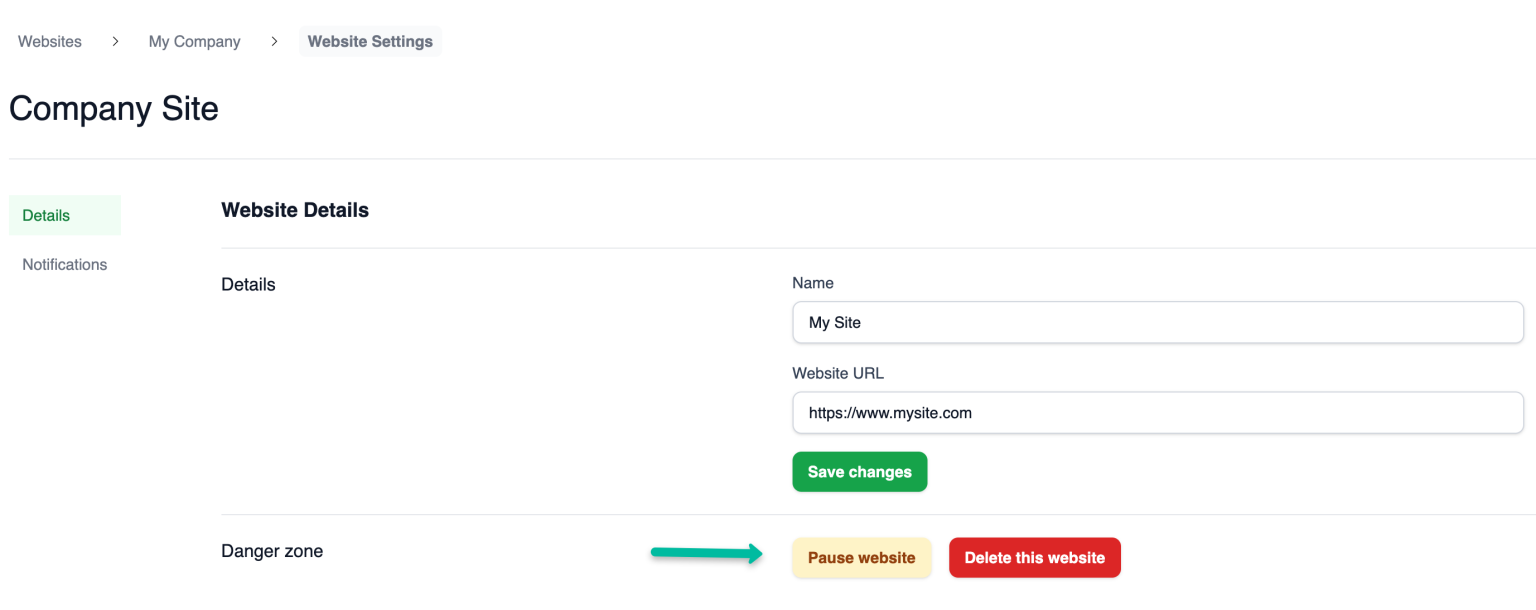Select the Website Settings breadcrumb item

(x=370, y=41)
